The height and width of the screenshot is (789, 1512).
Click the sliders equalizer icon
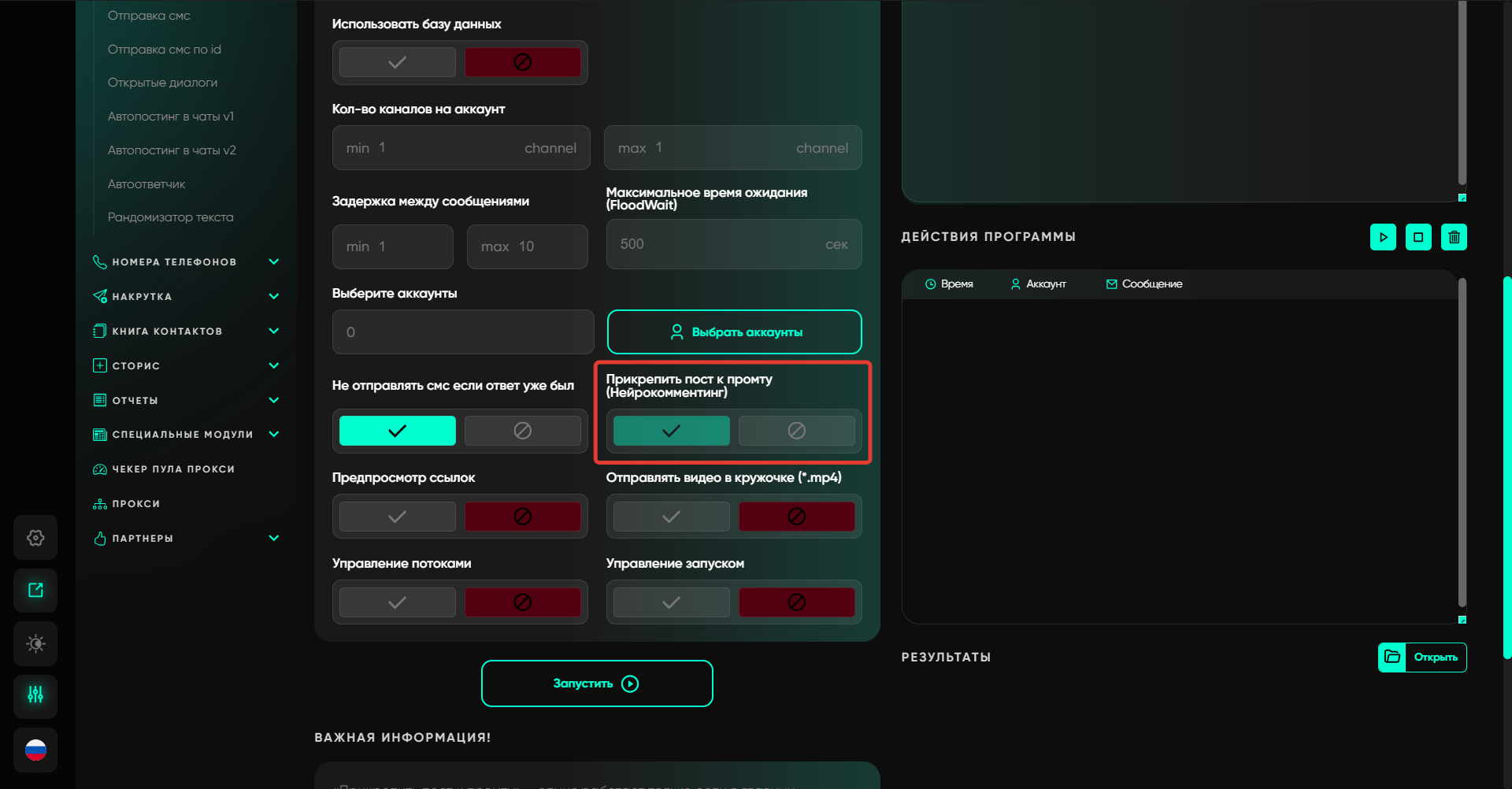[35, 695]
